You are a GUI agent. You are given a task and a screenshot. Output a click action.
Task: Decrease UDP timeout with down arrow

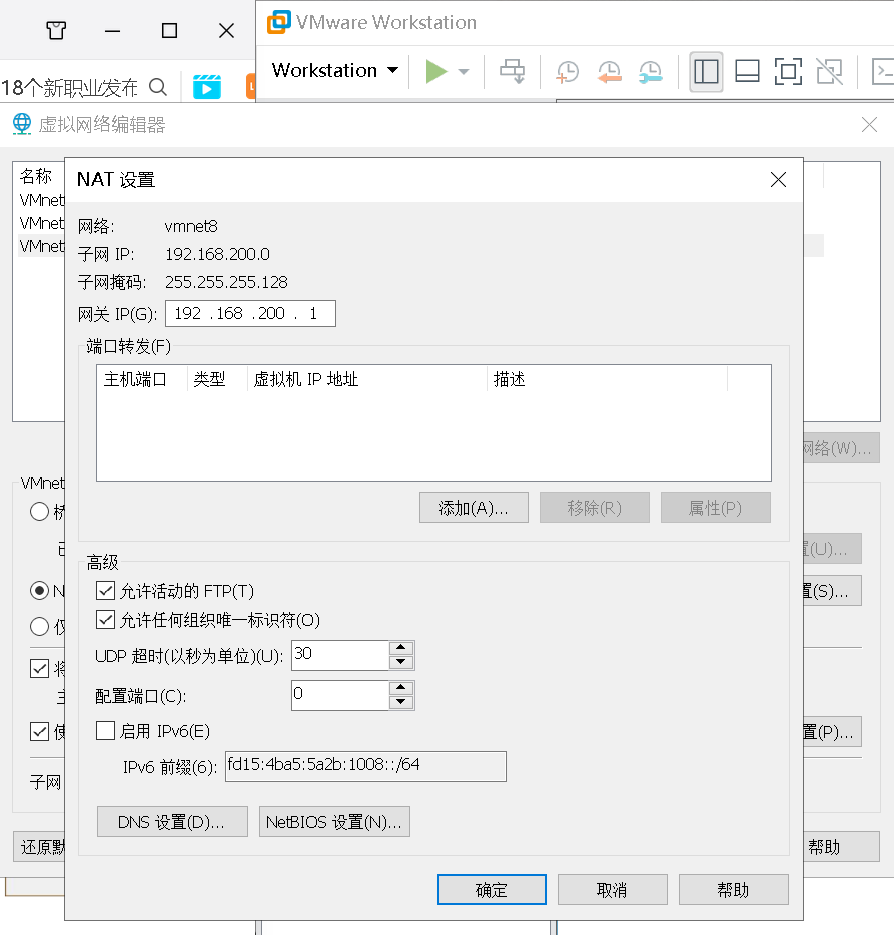pos(401,662)
